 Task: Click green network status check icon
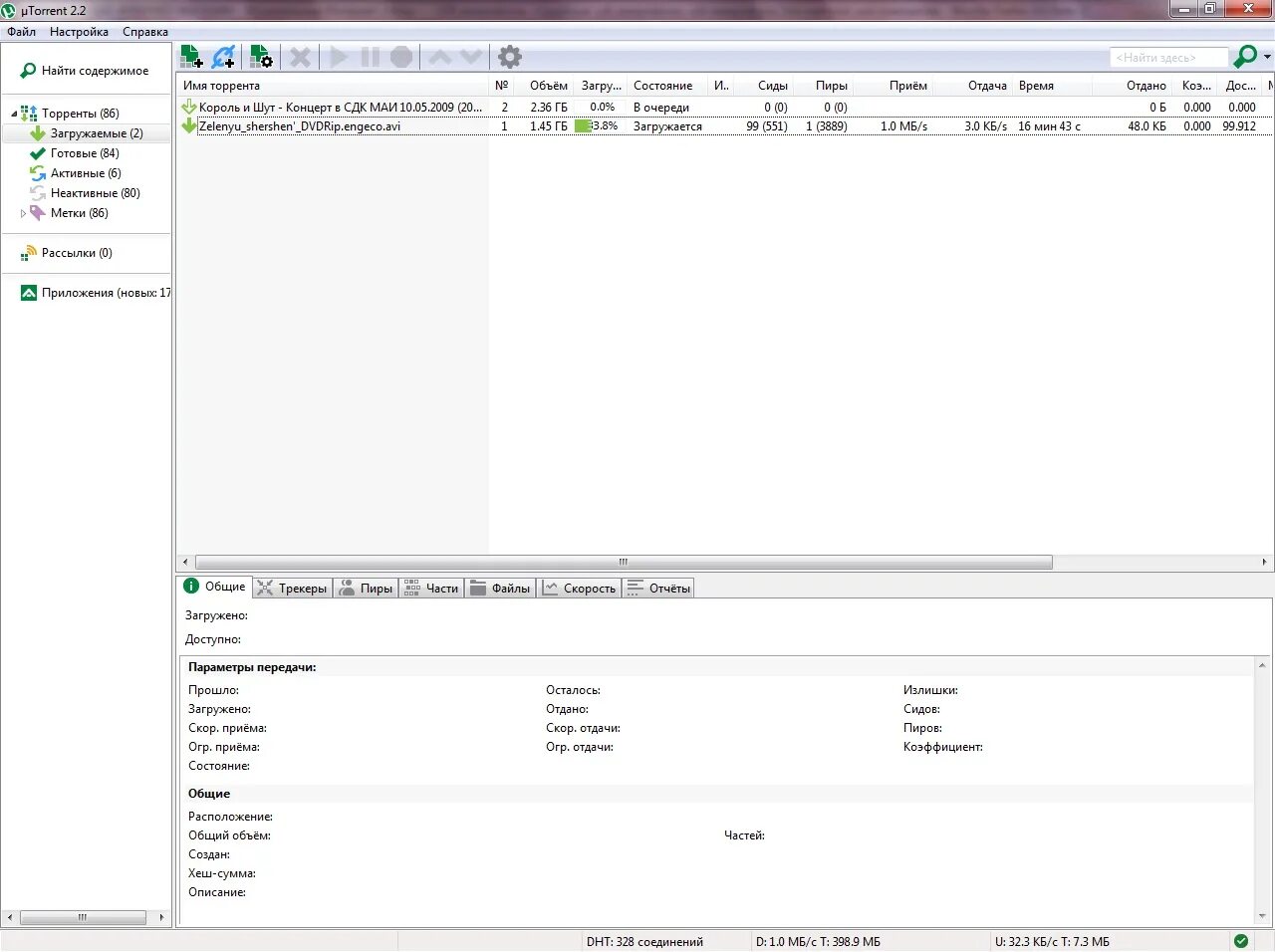(1241, 941)
